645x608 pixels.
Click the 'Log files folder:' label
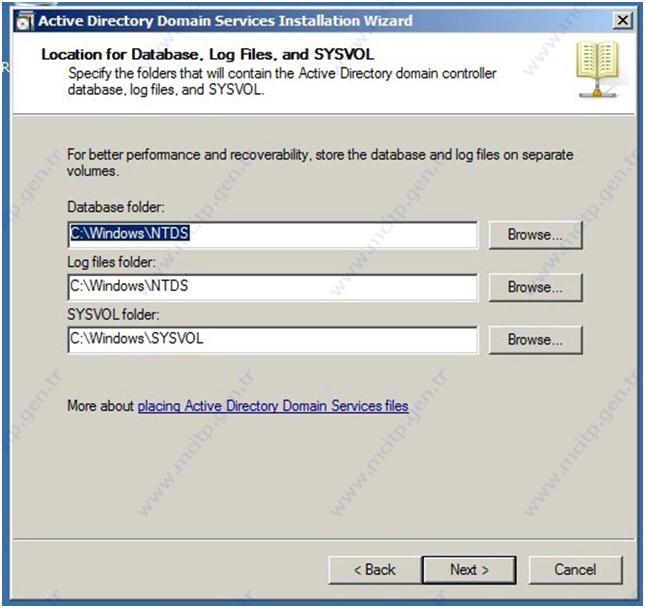[x=111, y=262]
